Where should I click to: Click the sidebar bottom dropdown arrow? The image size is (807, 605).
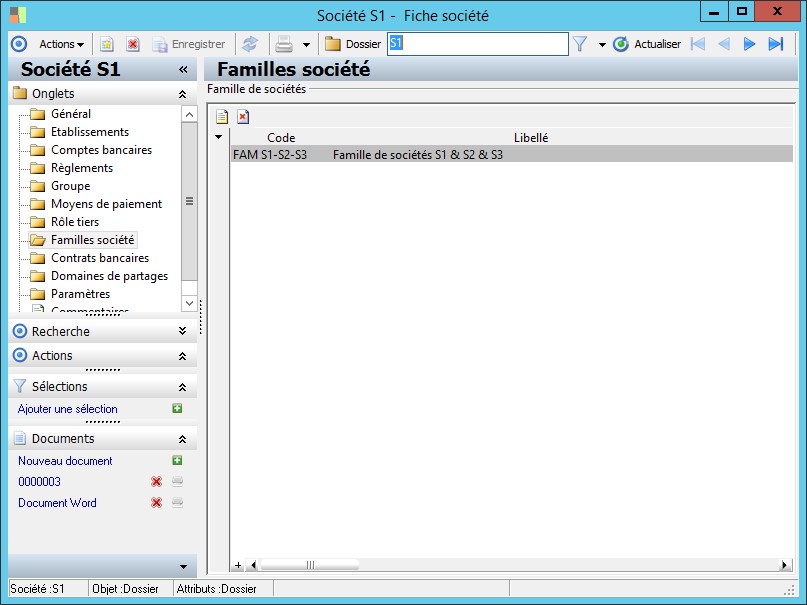183,566
